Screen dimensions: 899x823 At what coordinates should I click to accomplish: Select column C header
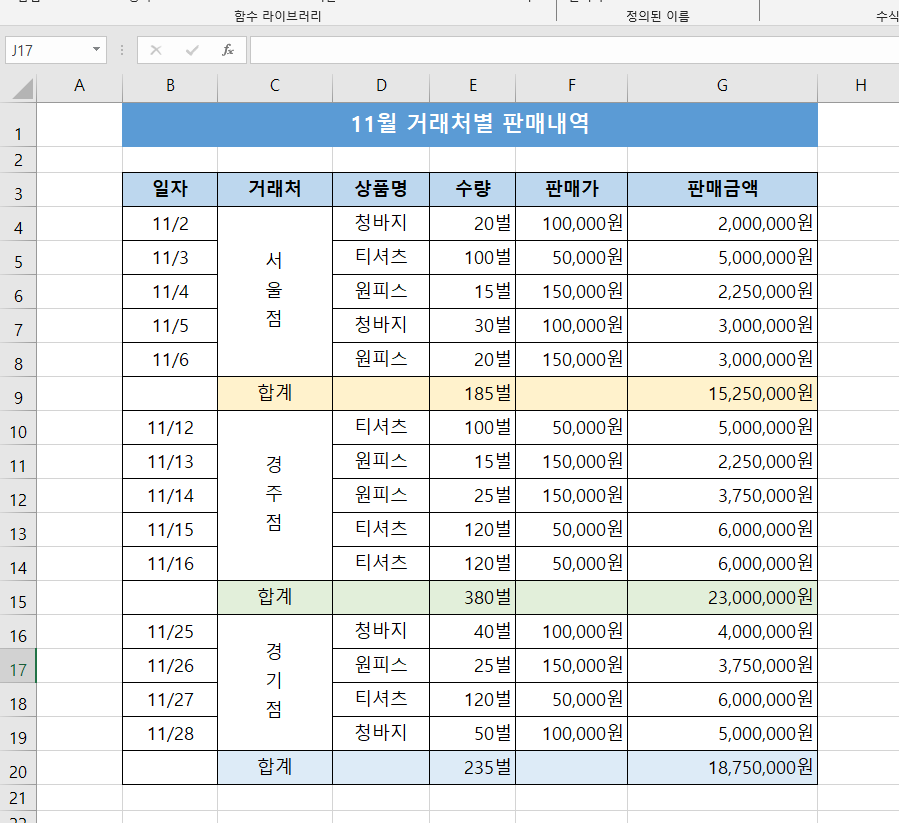275,86
